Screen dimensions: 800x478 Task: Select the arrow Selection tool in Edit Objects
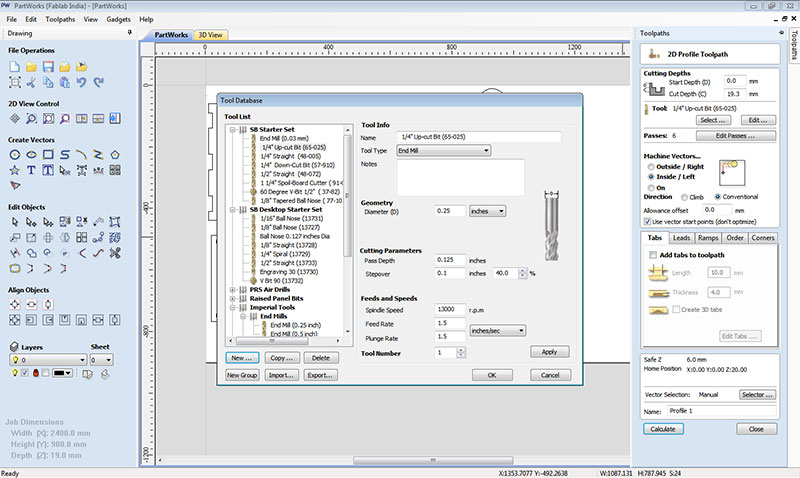point(14,222)
